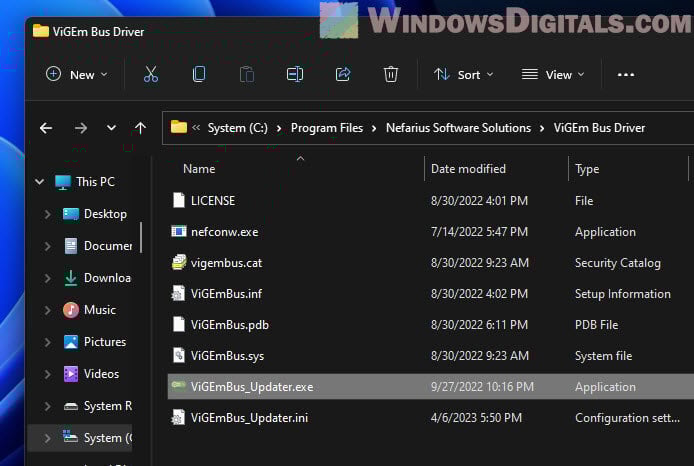Screen dimensions: 694x466
Task: Click Nefarius Software Solutions breadcrumb
Action: (458, 128)
